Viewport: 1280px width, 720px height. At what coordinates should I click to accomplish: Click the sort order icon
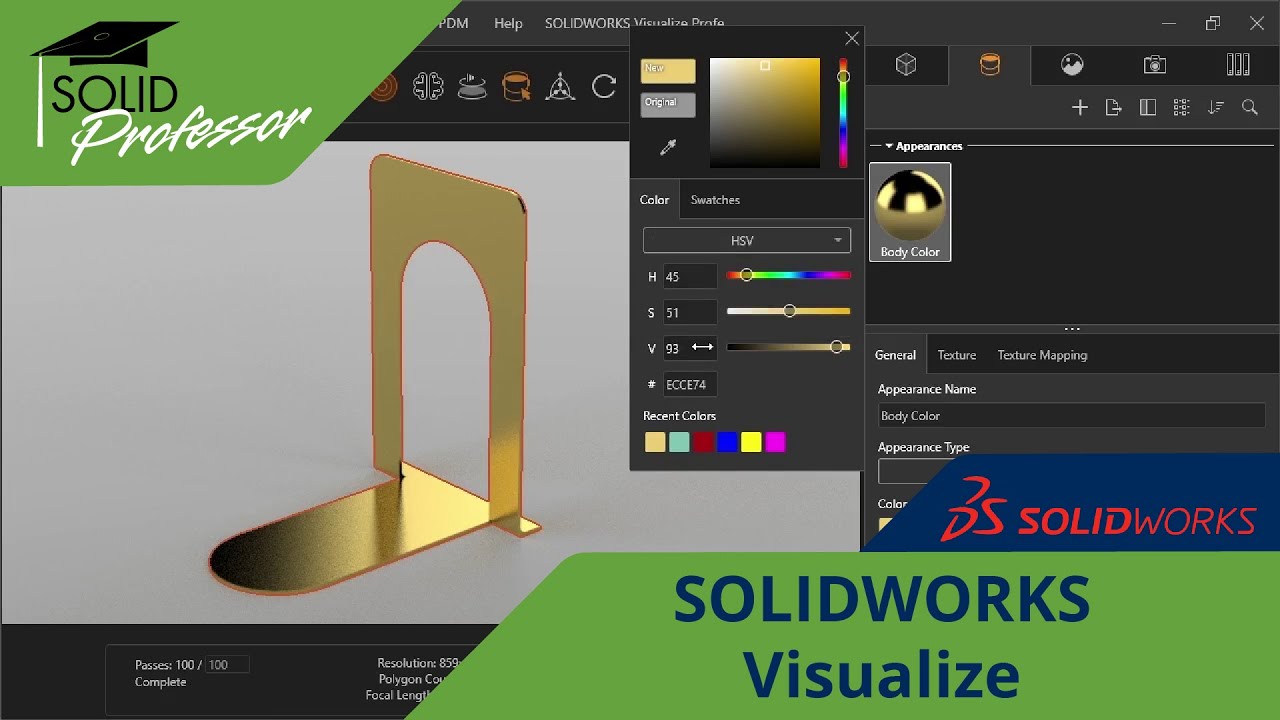(x=1216, y=108)
